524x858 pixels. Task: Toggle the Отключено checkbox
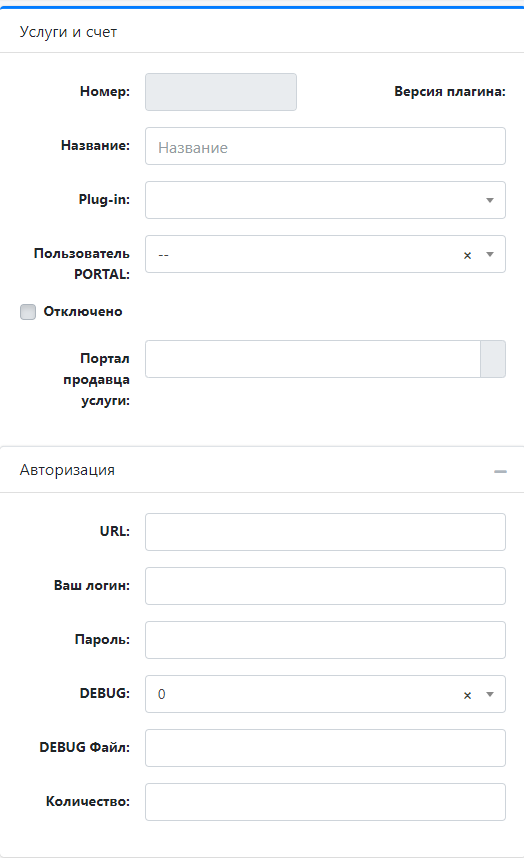pyautogui.click(x=28, y=312)
